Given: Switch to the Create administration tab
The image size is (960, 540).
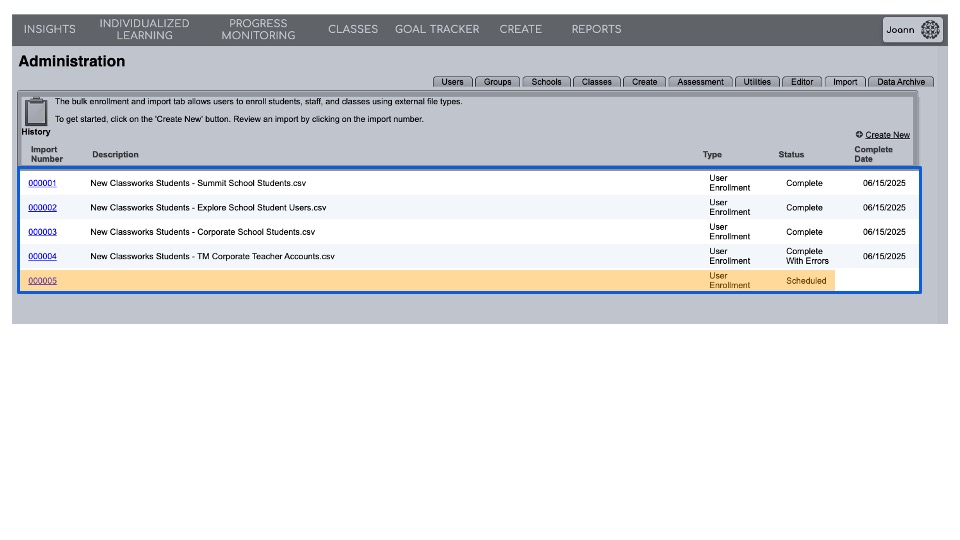Looking at the screenshot, I should (x=644, y=82).
